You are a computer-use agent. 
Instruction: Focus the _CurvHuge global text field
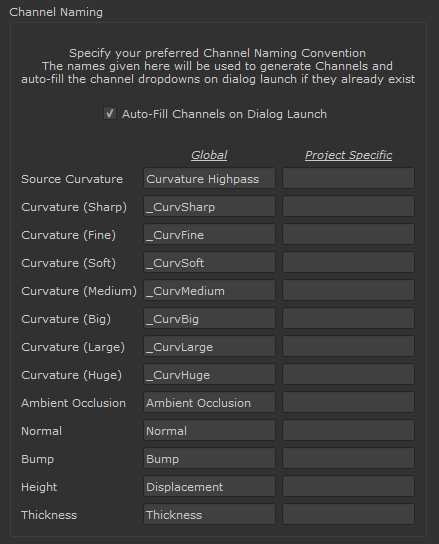point(209,374)
